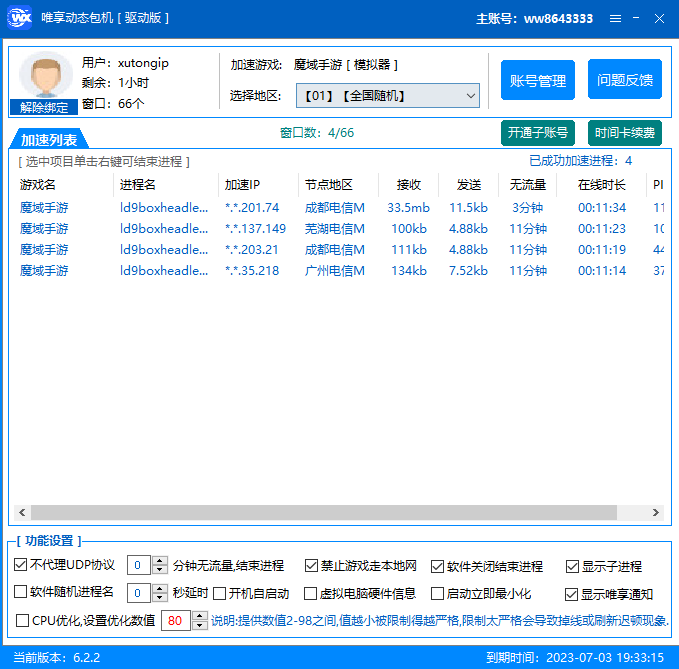Click the 到期时间 expiry date in status bar

[x=575, y=657]
